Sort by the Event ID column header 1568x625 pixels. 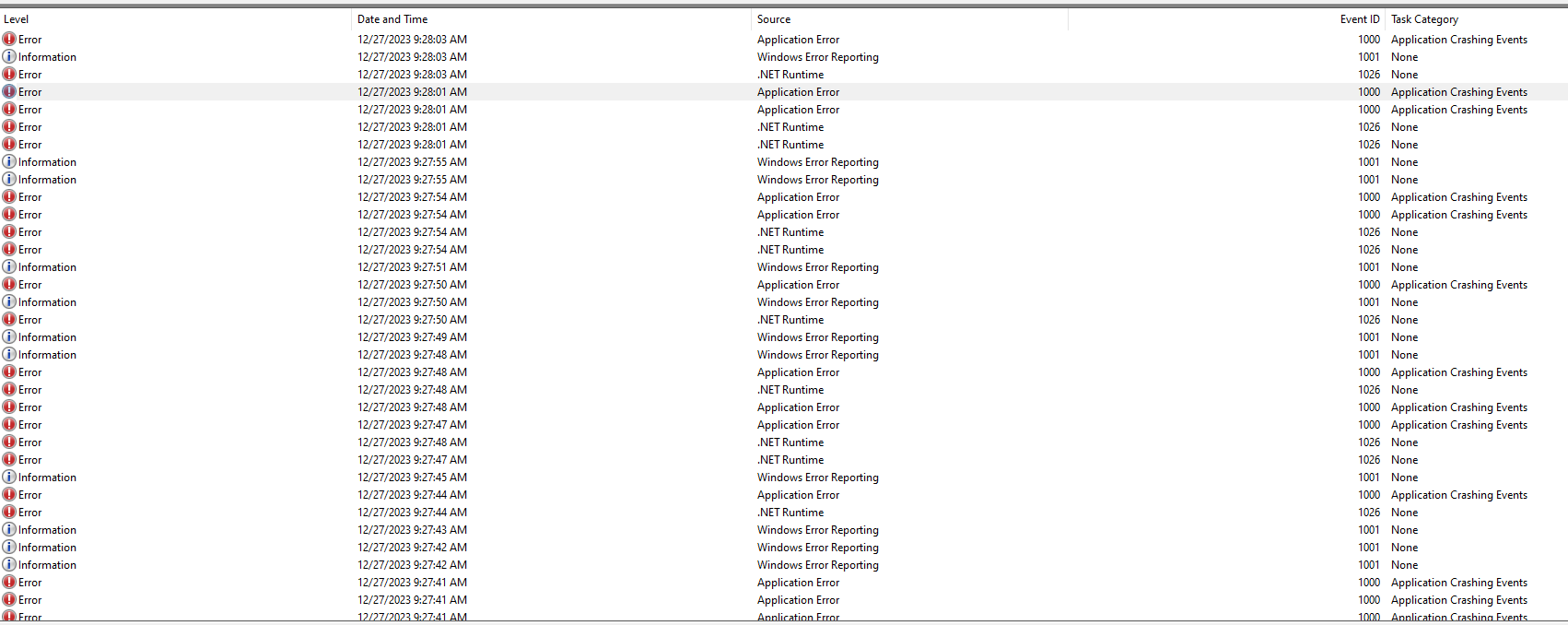(1226, 19)
